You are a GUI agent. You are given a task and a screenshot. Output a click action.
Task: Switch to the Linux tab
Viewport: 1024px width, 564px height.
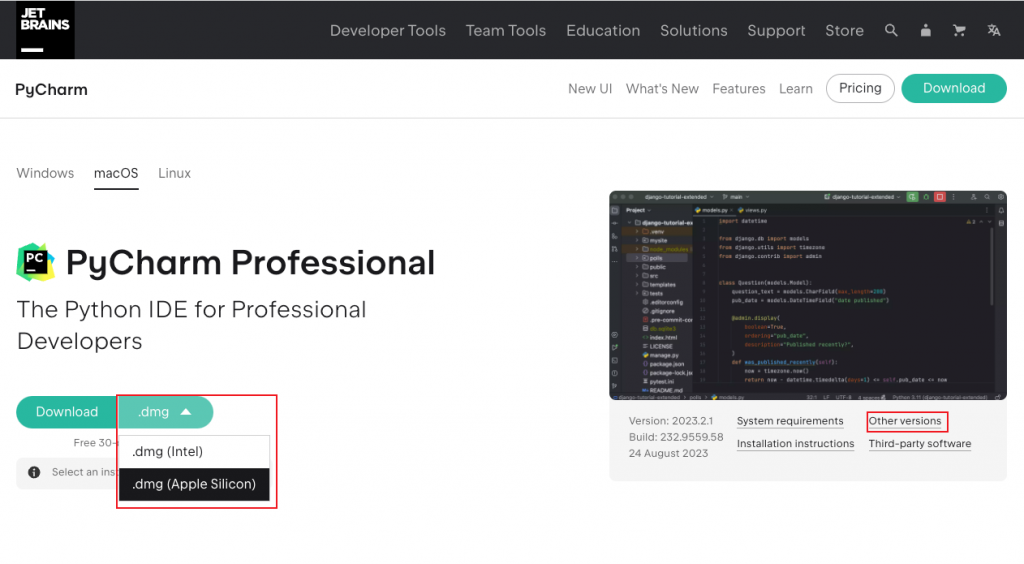coord(174,173)
